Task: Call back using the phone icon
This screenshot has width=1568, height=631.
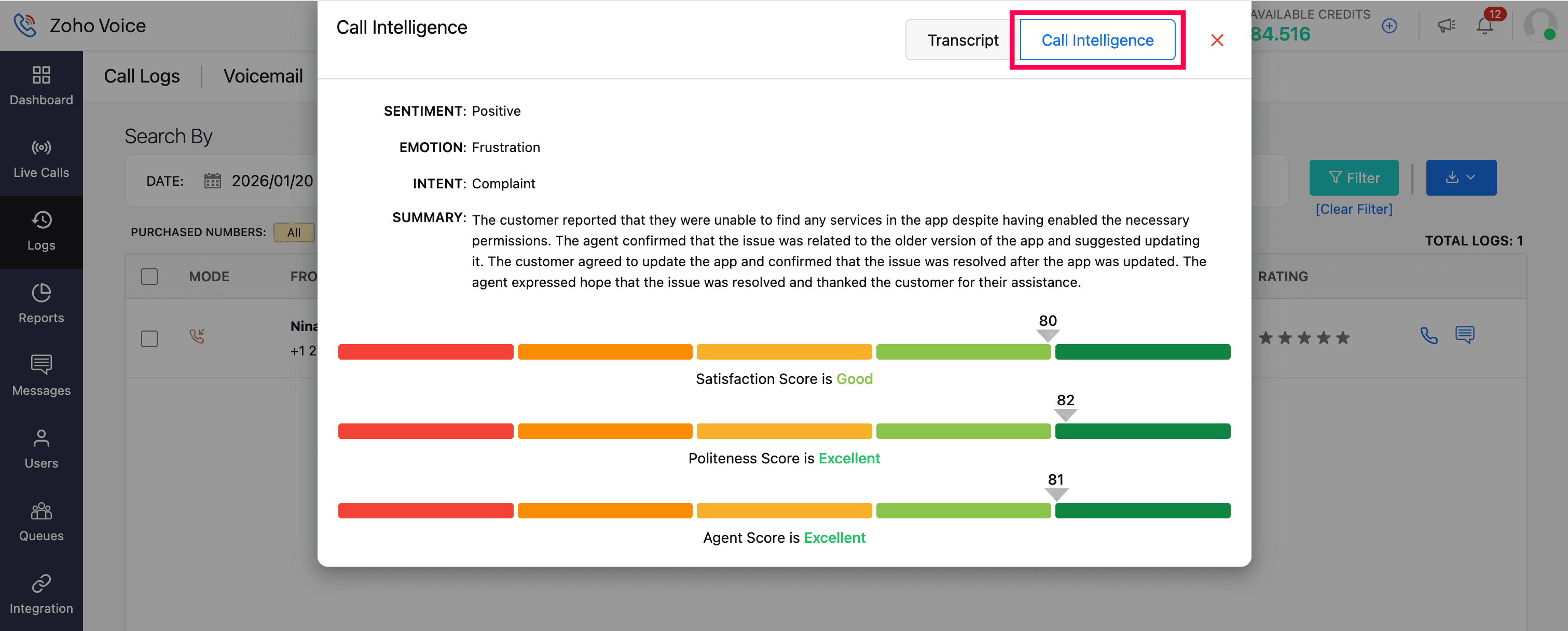Action: [1428, 335]
